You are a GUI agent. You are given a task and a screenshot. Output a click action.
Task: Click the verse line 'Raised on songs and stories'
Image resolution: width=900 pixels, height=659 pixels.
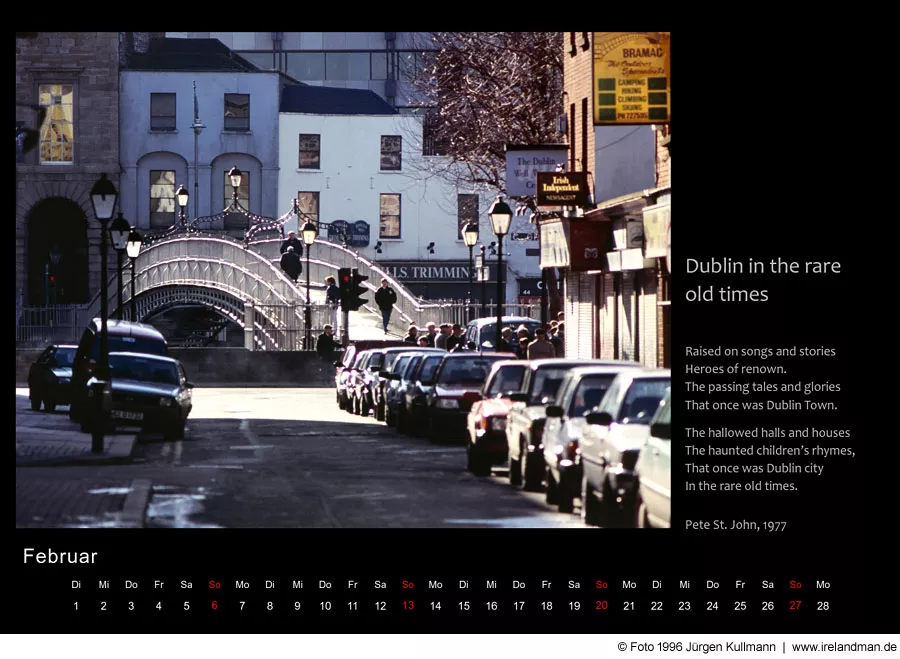click(760, 352)
